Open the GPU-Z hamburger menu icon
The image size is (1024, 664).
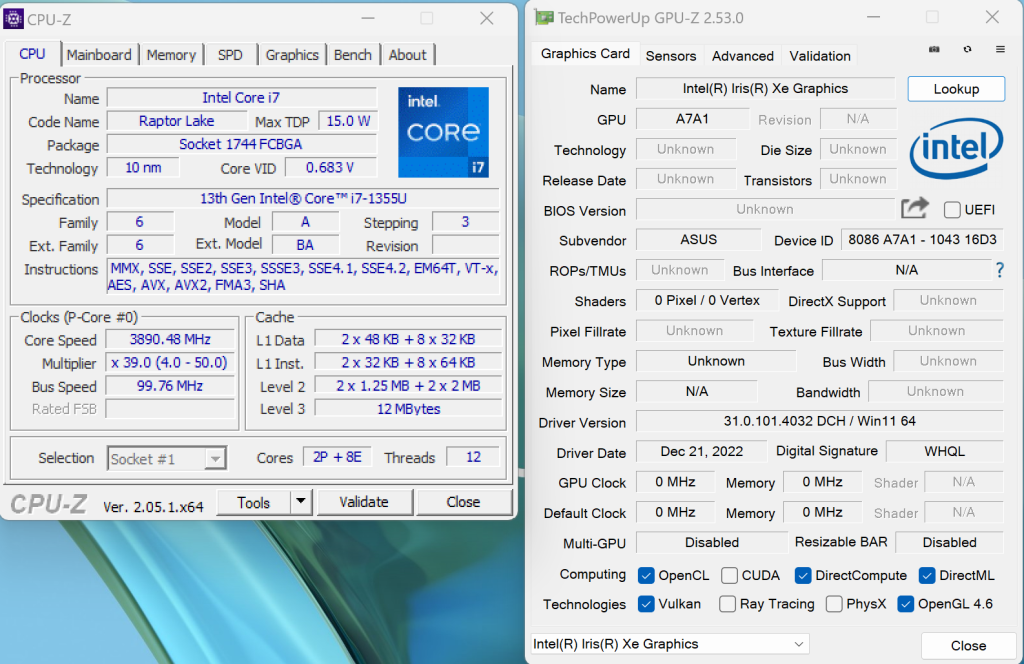click(1000, 49)
